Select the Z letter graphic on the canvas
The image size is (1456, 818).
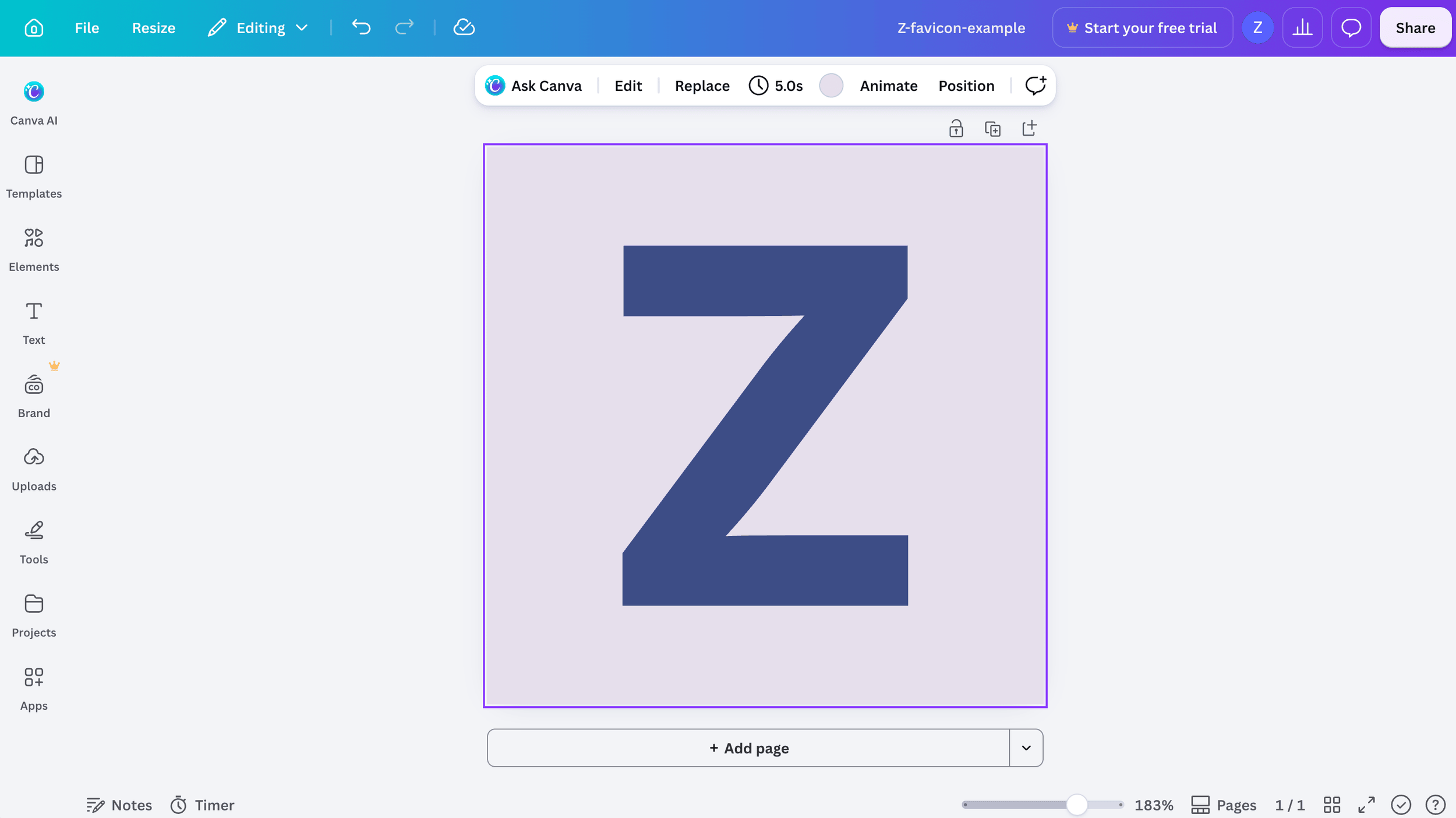(x=765, y=425)
